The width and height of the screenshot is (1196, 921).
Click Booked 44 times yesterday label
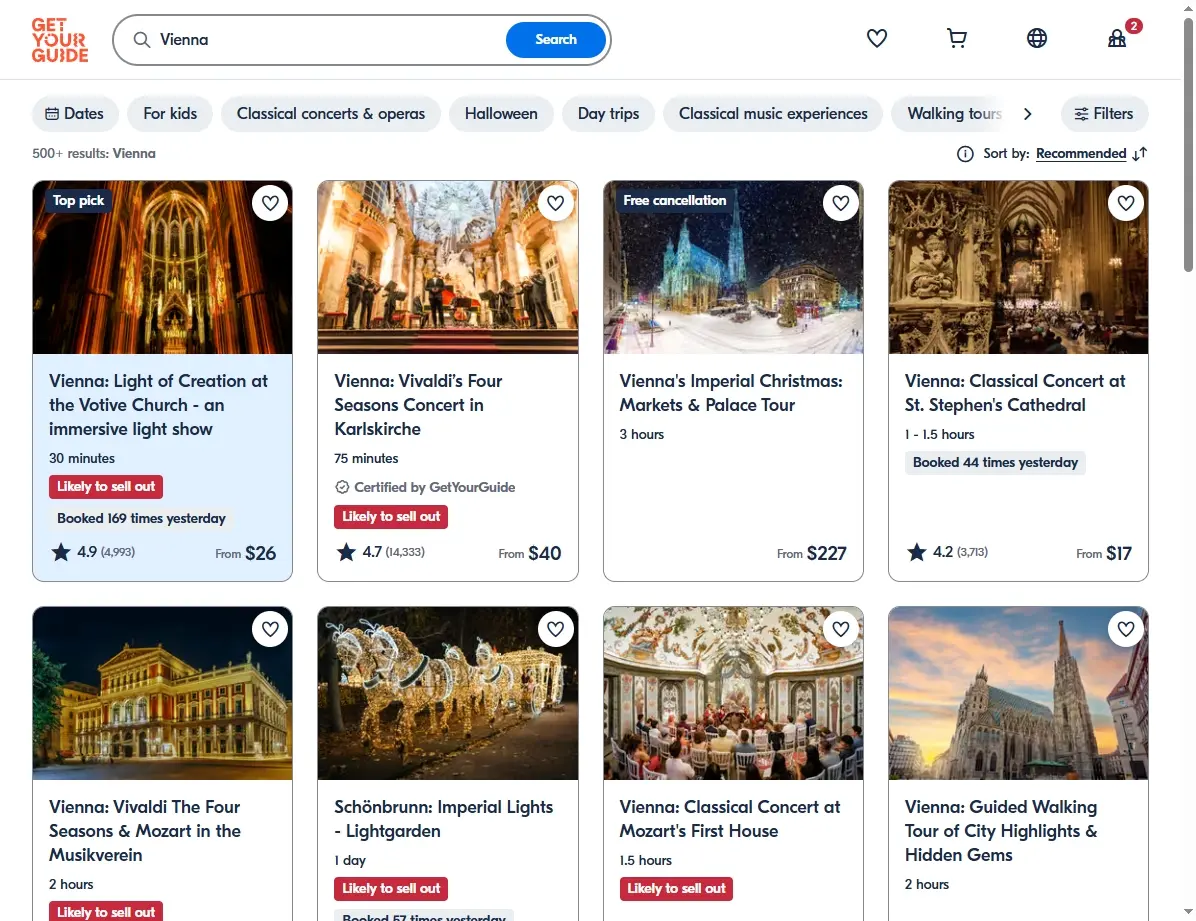(995, 462)
